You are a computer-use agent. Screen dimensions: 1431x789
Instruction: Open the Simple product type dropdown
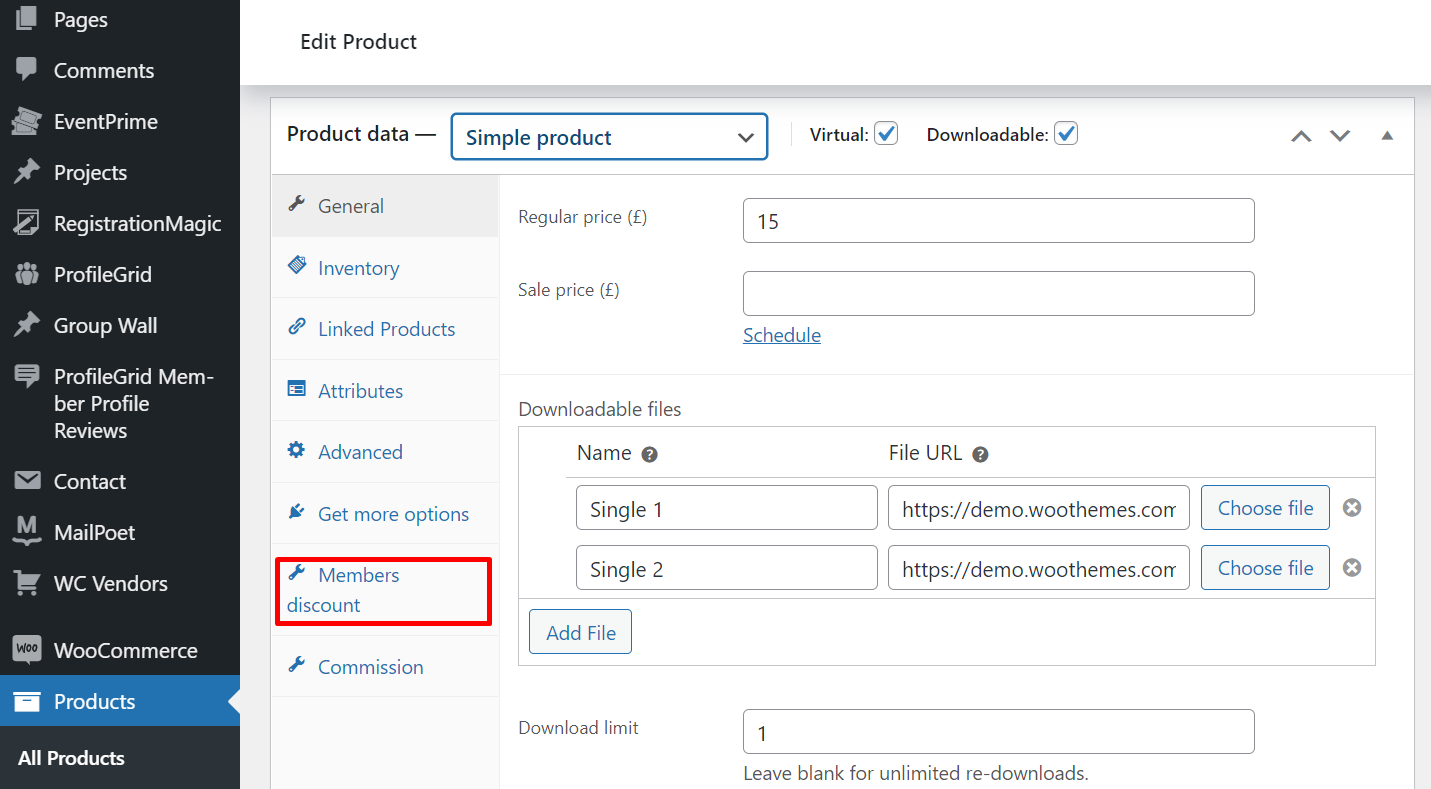click(x=609, y=137)
